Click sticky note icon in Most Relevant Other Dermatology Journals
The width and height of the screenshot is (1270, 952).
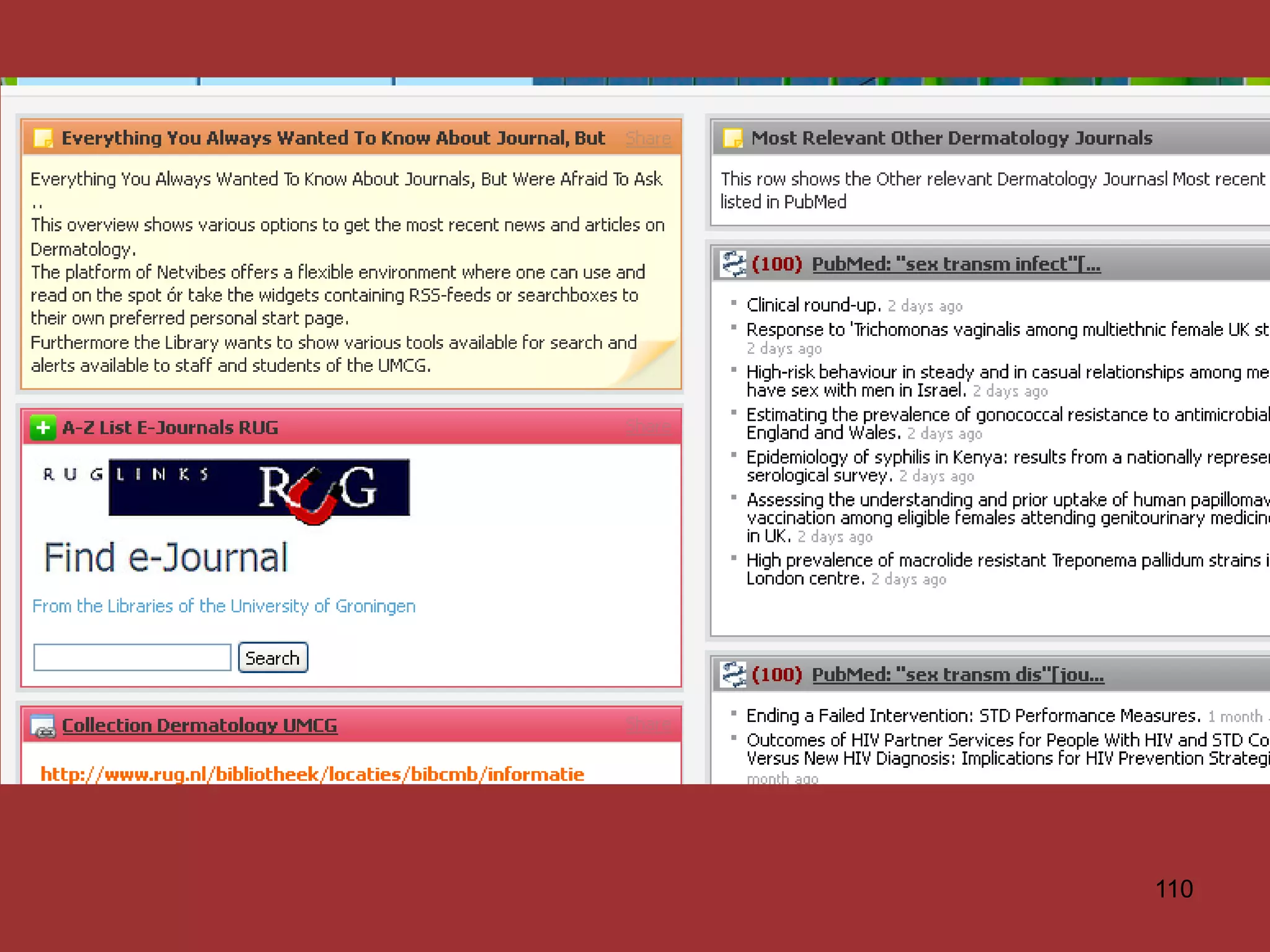(x=732, y=138)
